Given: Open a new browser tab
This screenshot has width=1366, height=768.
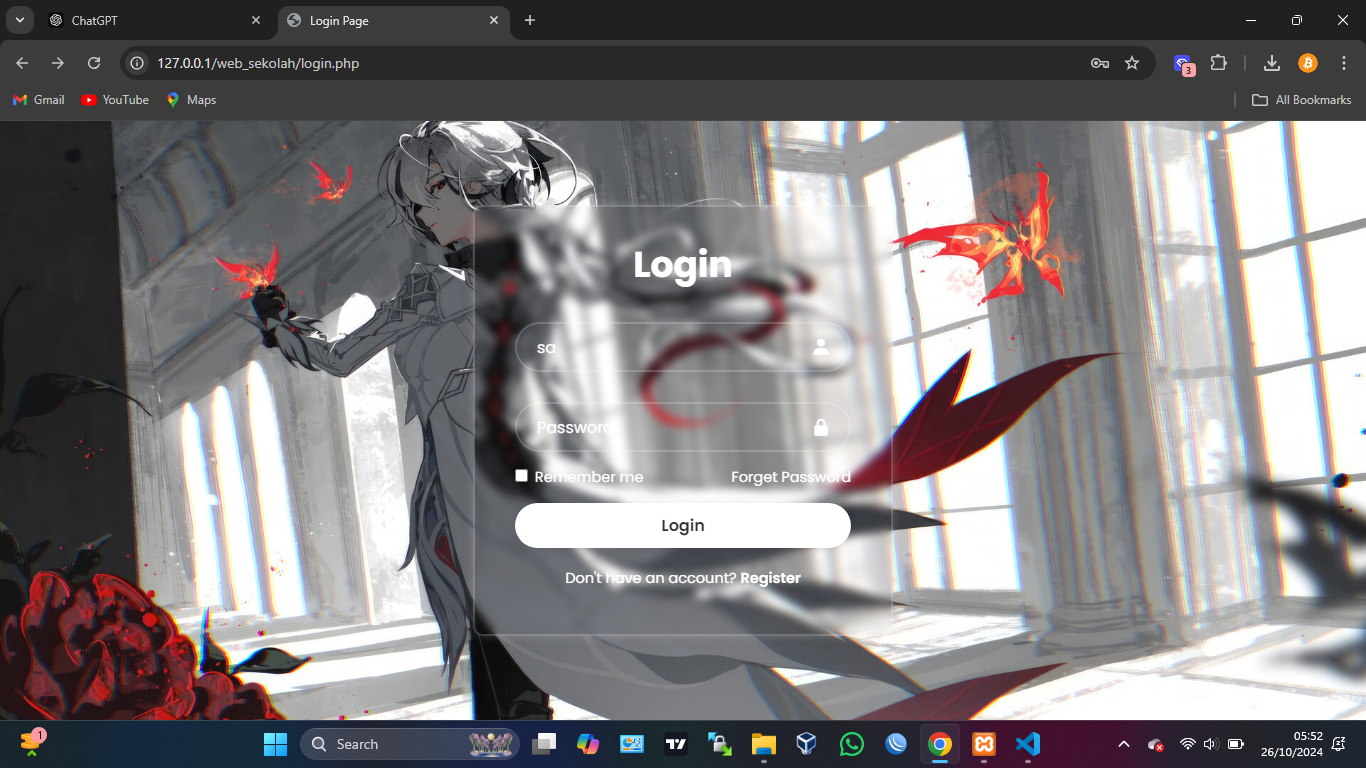Looking at the screenshot, I should [x=530, y=20].
